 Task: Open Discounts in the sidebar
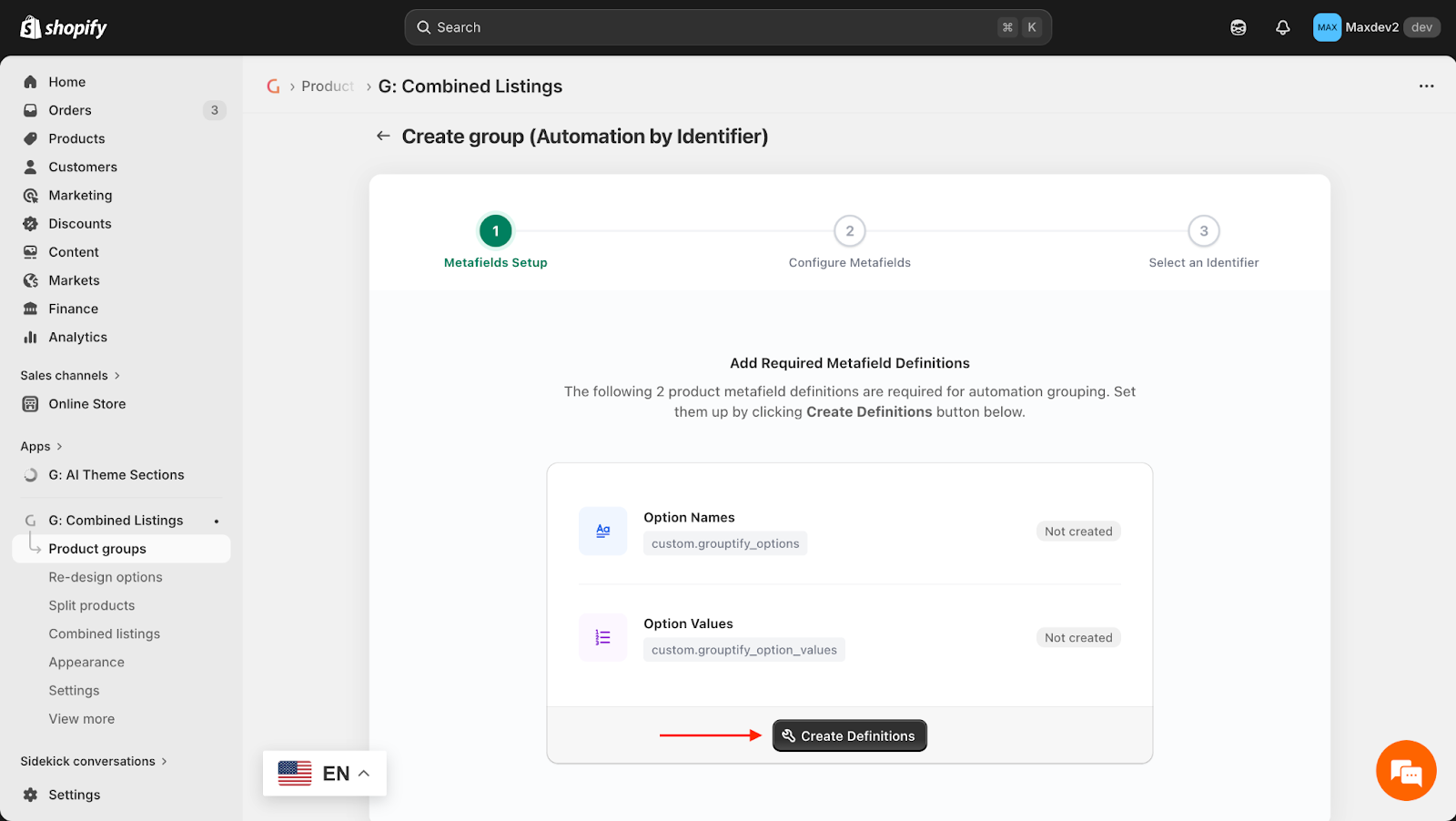[x=80, y=224]
